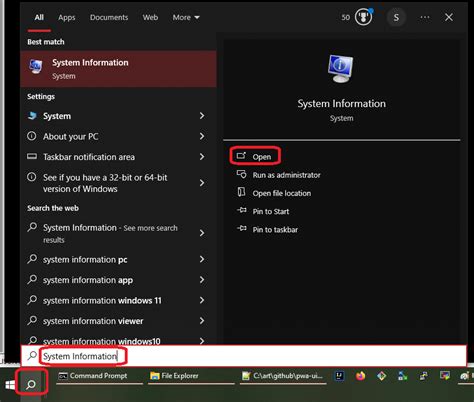The height and width of the screenshot is (402, 474).
Task: Expand the arrow for system information windows 11
Action: point(202,300)
